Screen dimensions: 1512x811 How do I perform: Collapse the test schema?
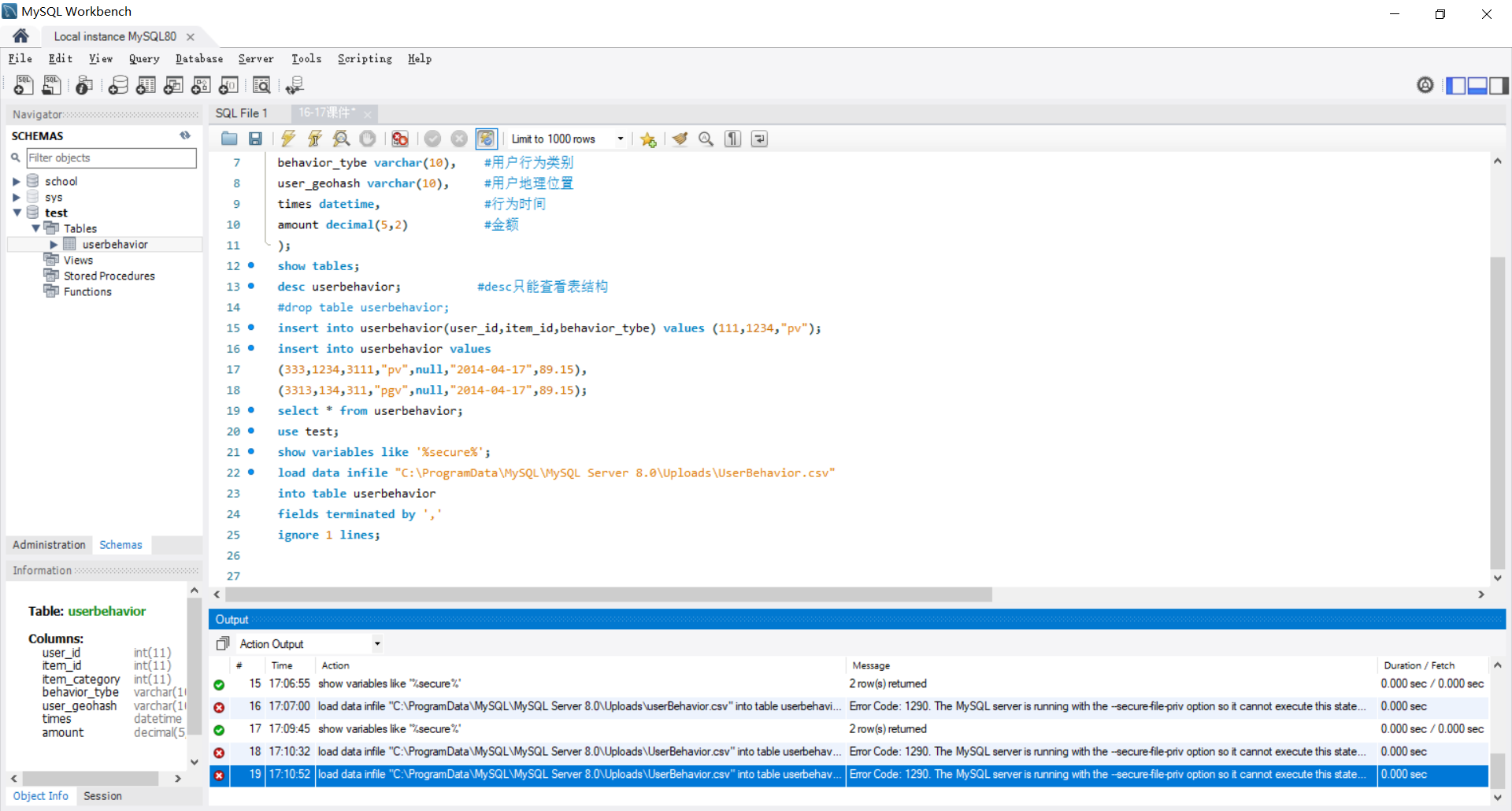click(x=17, y=213)
